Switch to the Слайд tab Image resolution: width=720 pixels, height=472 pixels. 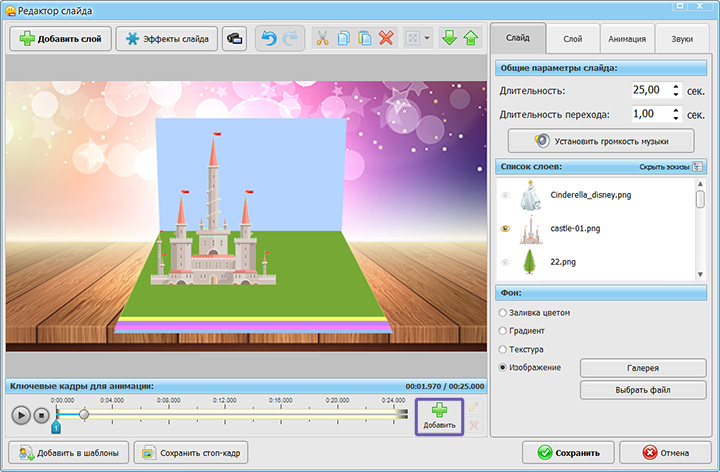[x=518, y=38]
